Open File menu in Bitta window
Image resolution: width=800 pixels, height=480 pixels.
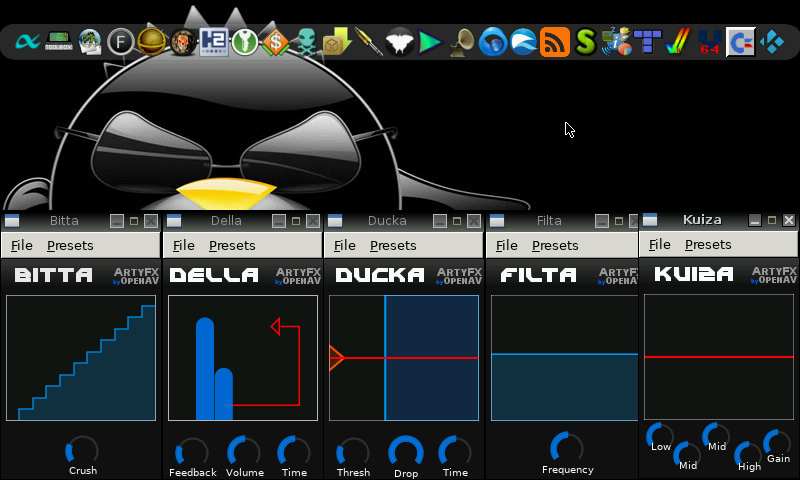[x=22, y=245]
